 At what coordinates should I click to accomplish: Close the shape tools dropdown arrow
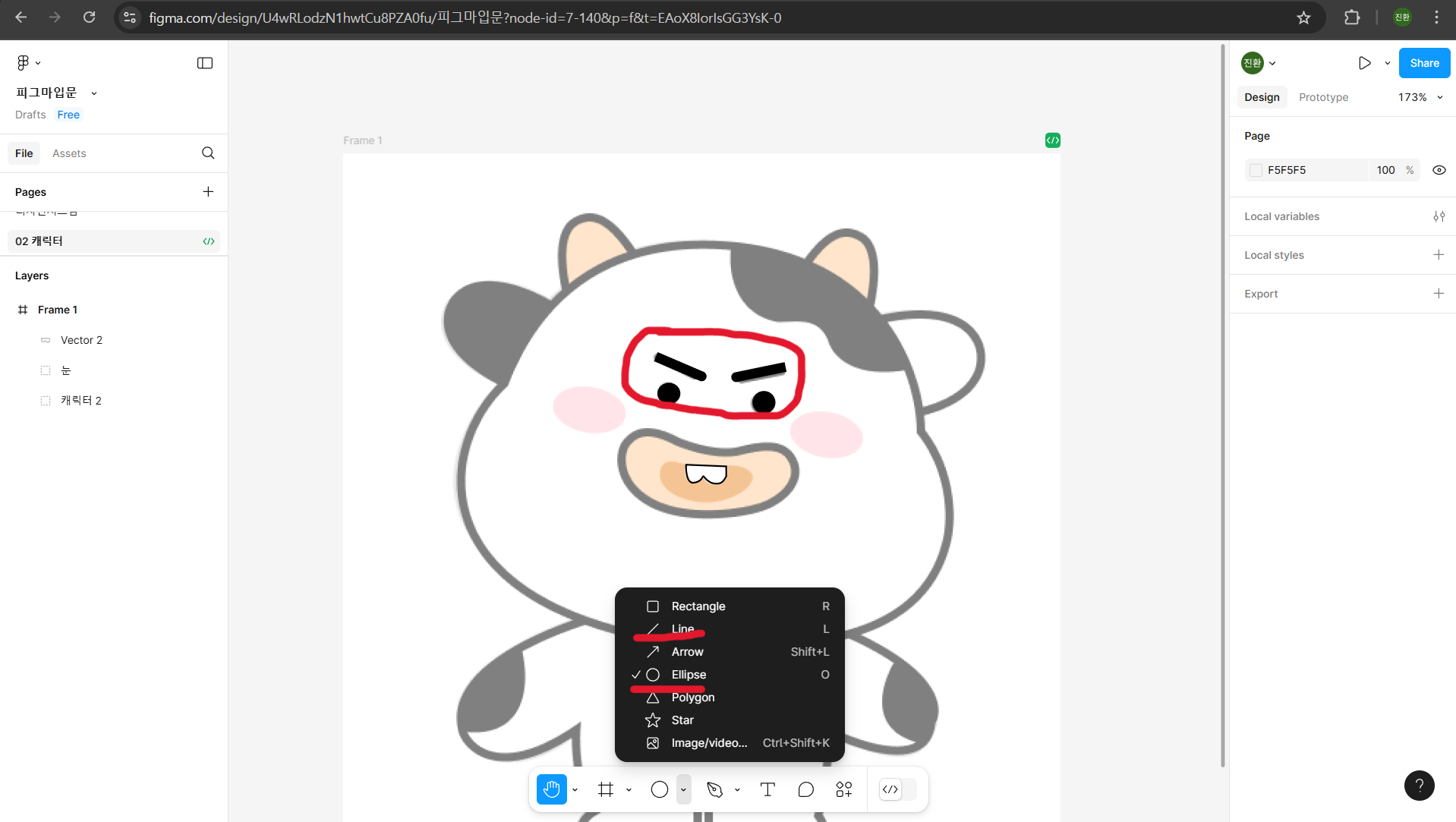tap(683, 789)
